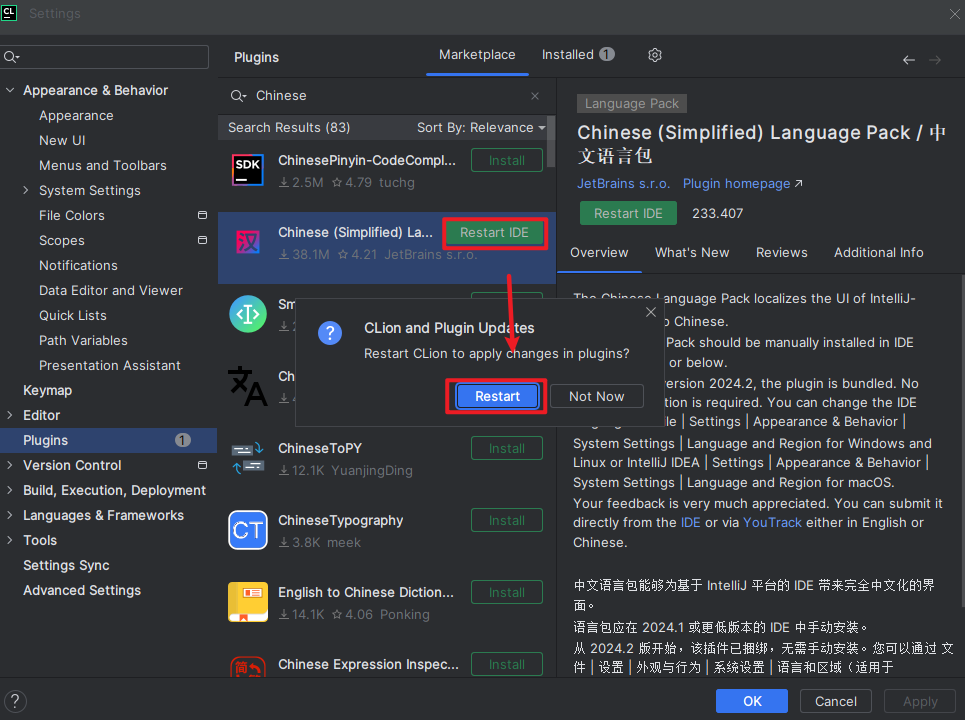Open the Reviews tab
This screenshot has width=965, height=720.
(781, 253)
